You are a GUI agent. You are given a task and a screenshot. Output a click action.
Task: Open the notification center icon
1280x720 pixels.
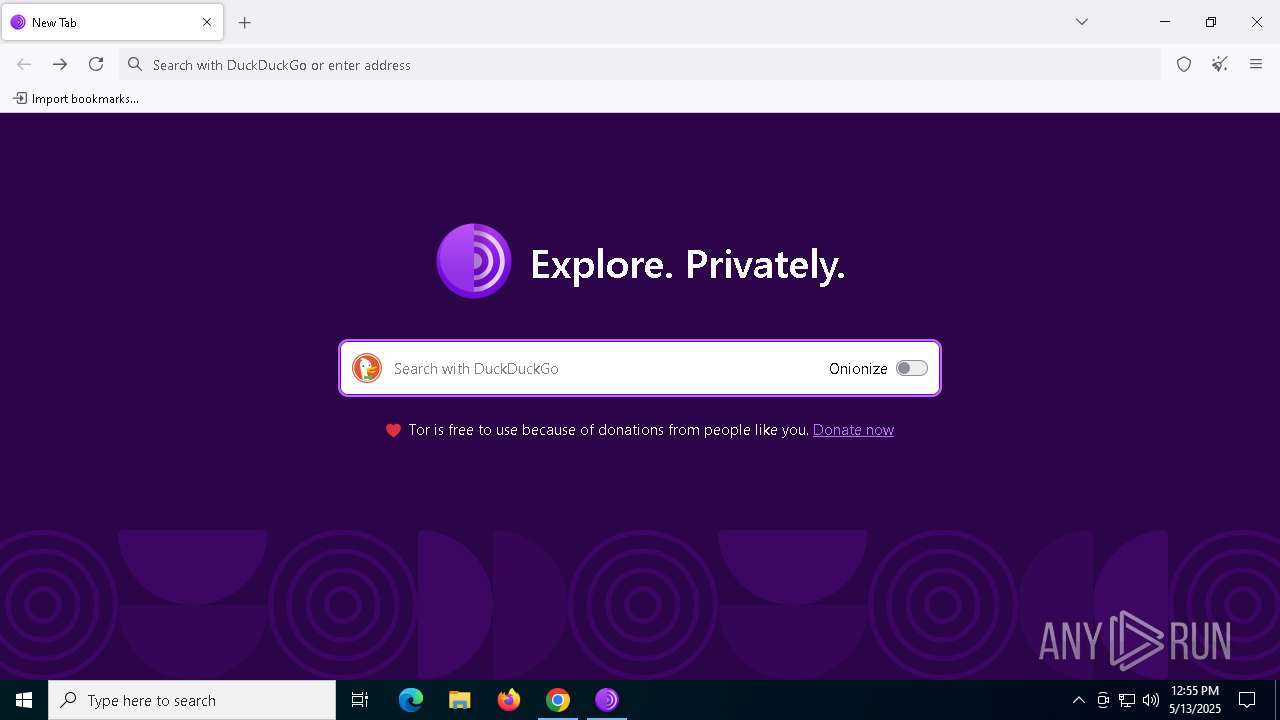click(x=1247, y=700)
